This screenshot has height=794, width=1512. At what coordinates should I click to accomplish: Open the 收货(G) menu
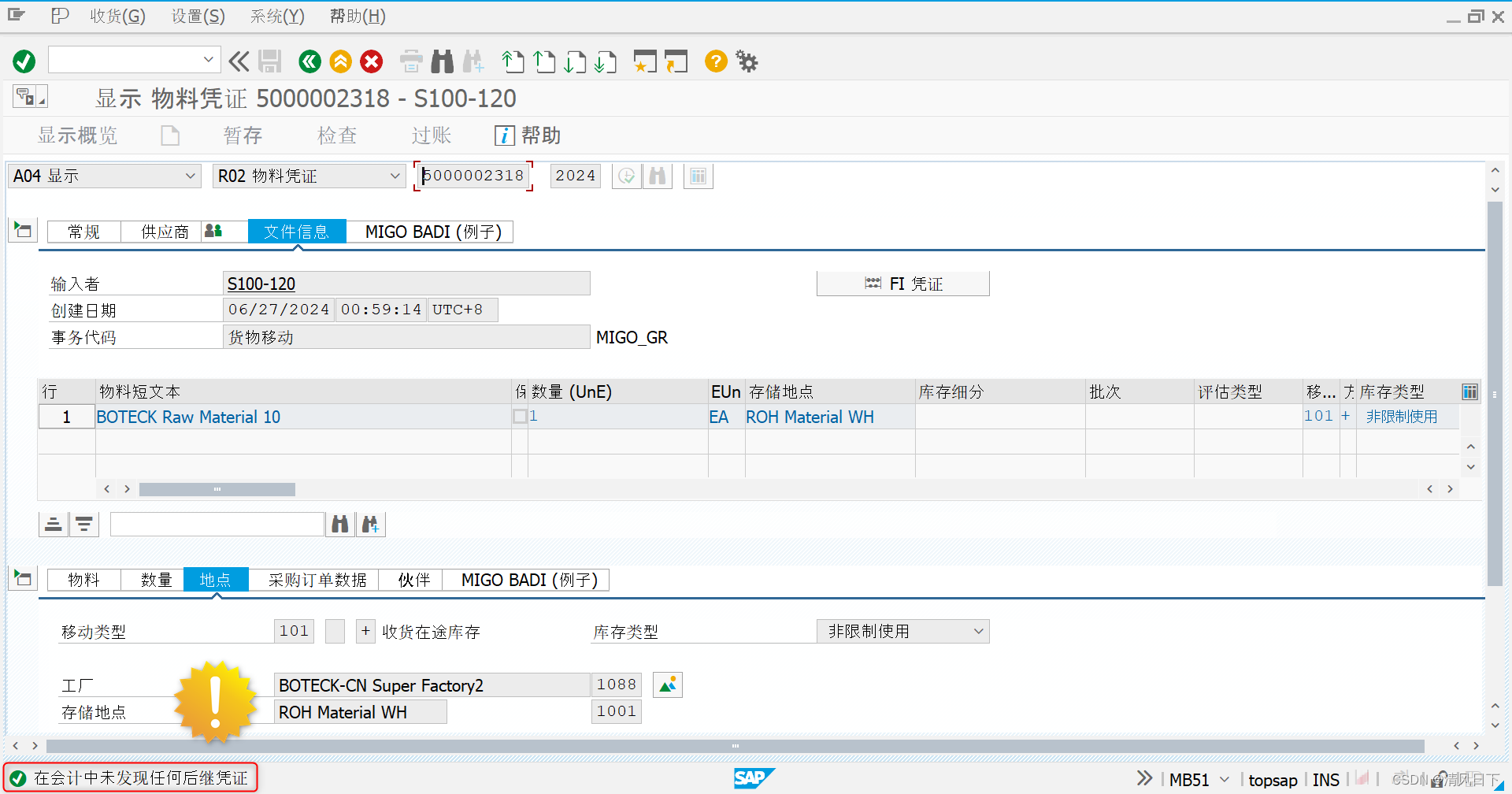pos(117,17)
